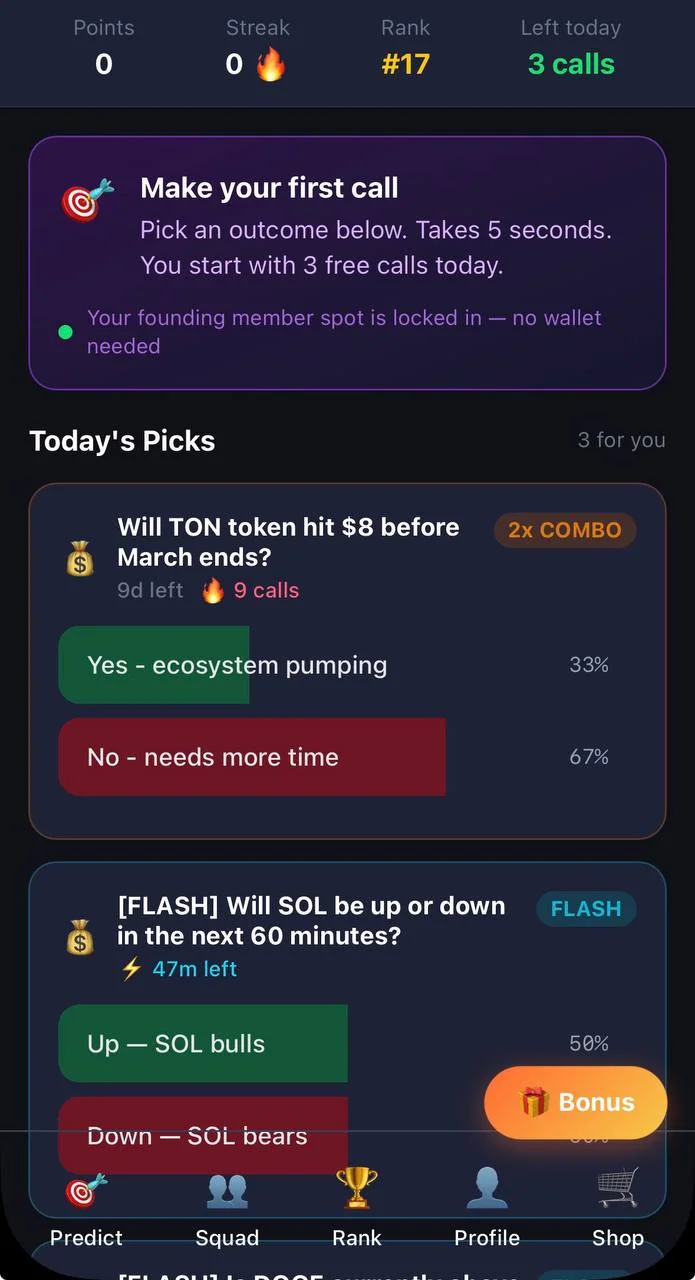This screenshot has height=1280, width=695.
Task: Open the TON token $8 question title
Action: (x=289, y=541)
